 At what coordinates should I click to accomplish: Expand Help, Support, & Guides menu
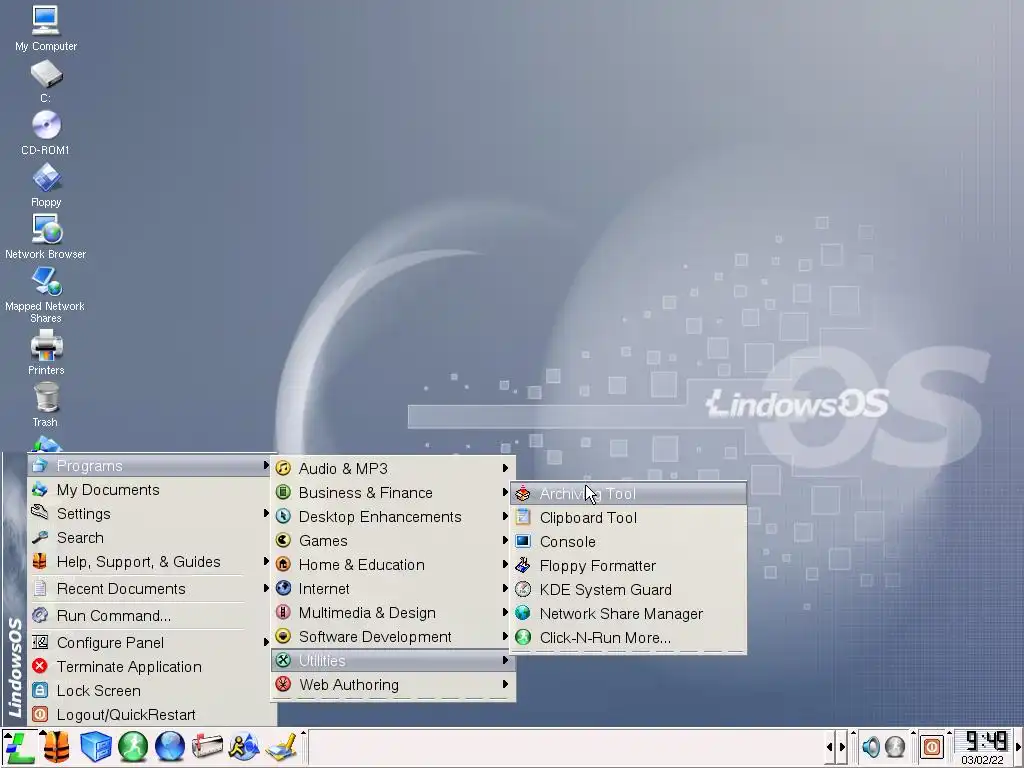[x=150, y=562]
